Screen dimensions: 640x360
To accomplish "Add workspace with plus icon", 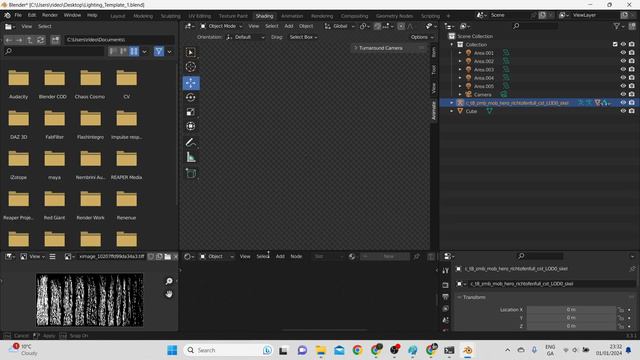I will (448, 16).
